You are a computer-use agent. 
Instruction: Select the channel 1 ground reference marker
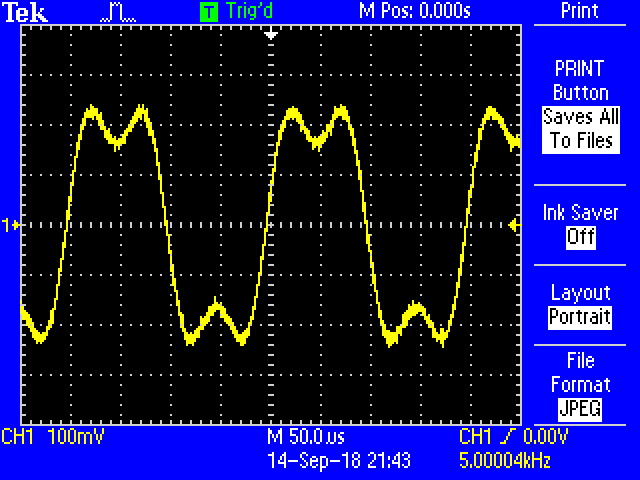pos(12,226)
